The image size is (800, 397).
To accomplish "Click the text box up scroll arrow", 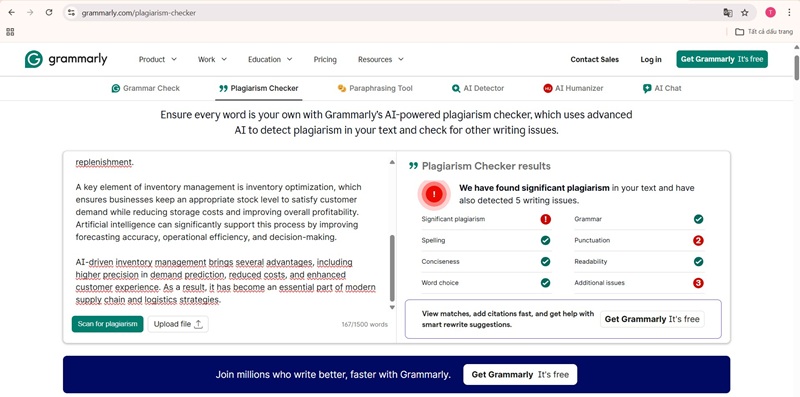I will pyautogui.click(x=392, y=162).
